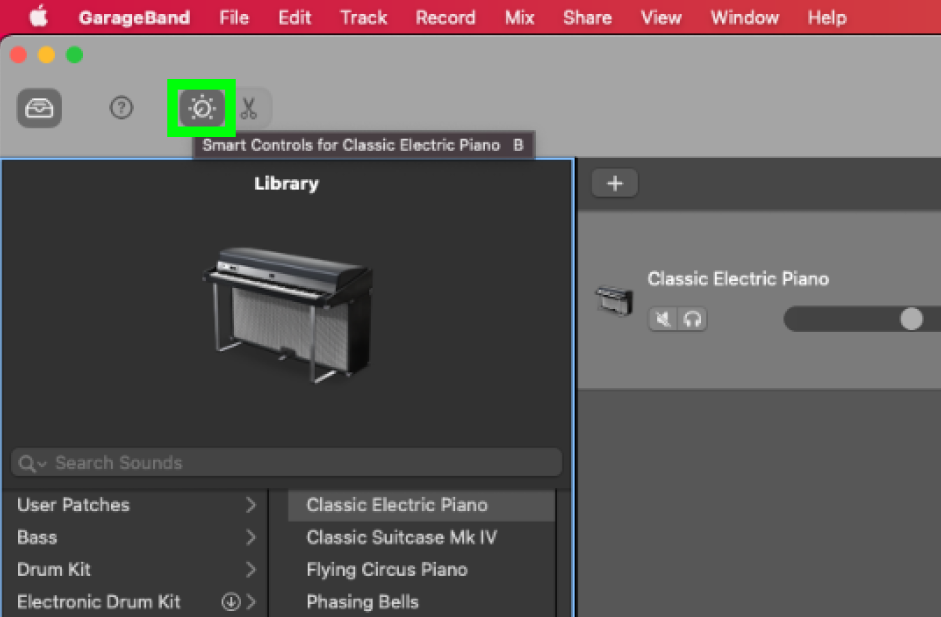Click the Search Sounds field

pyautogui.click(x=286, y=463)
